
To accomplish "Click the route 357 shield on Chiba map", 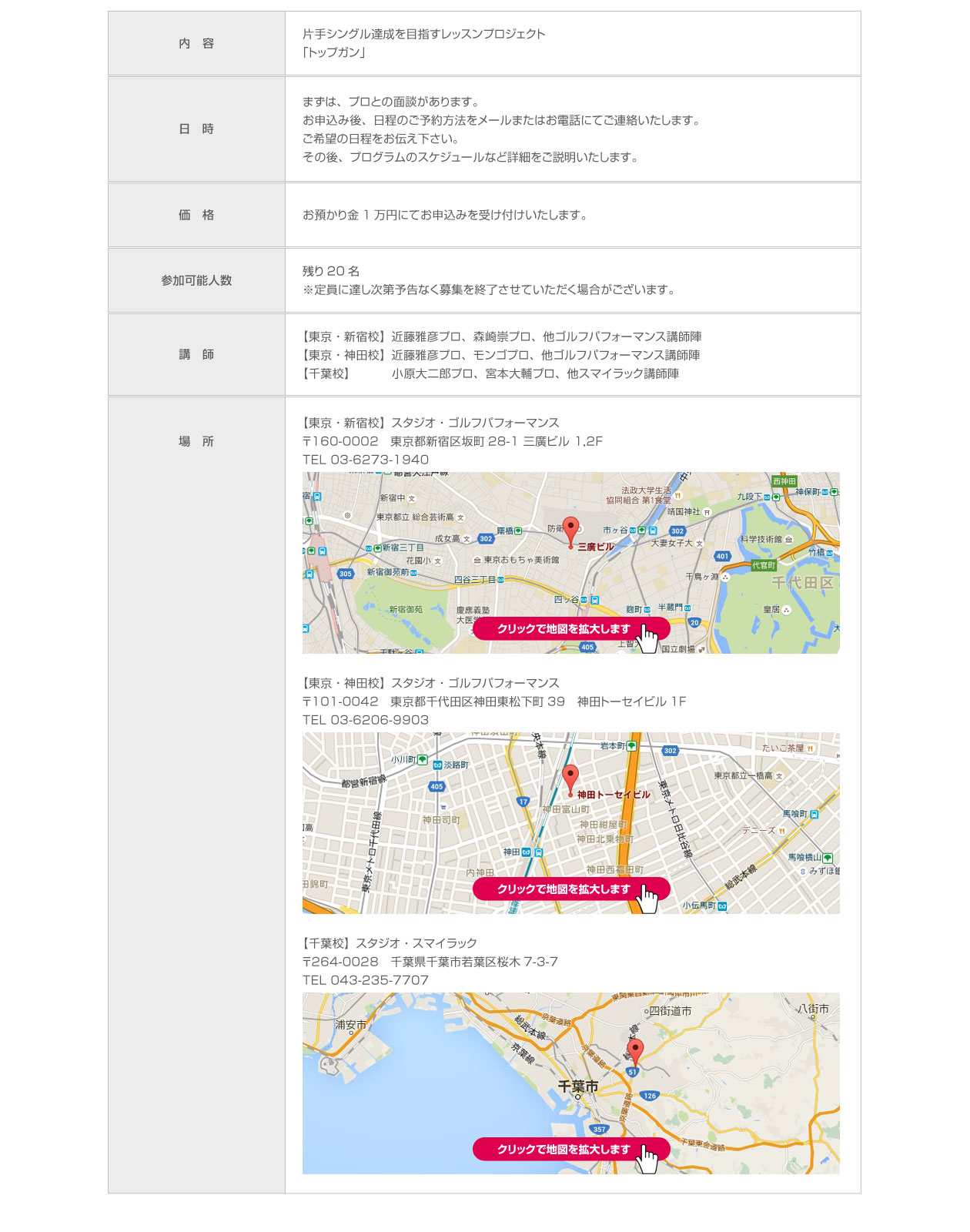I will (x=600, y=1129).
